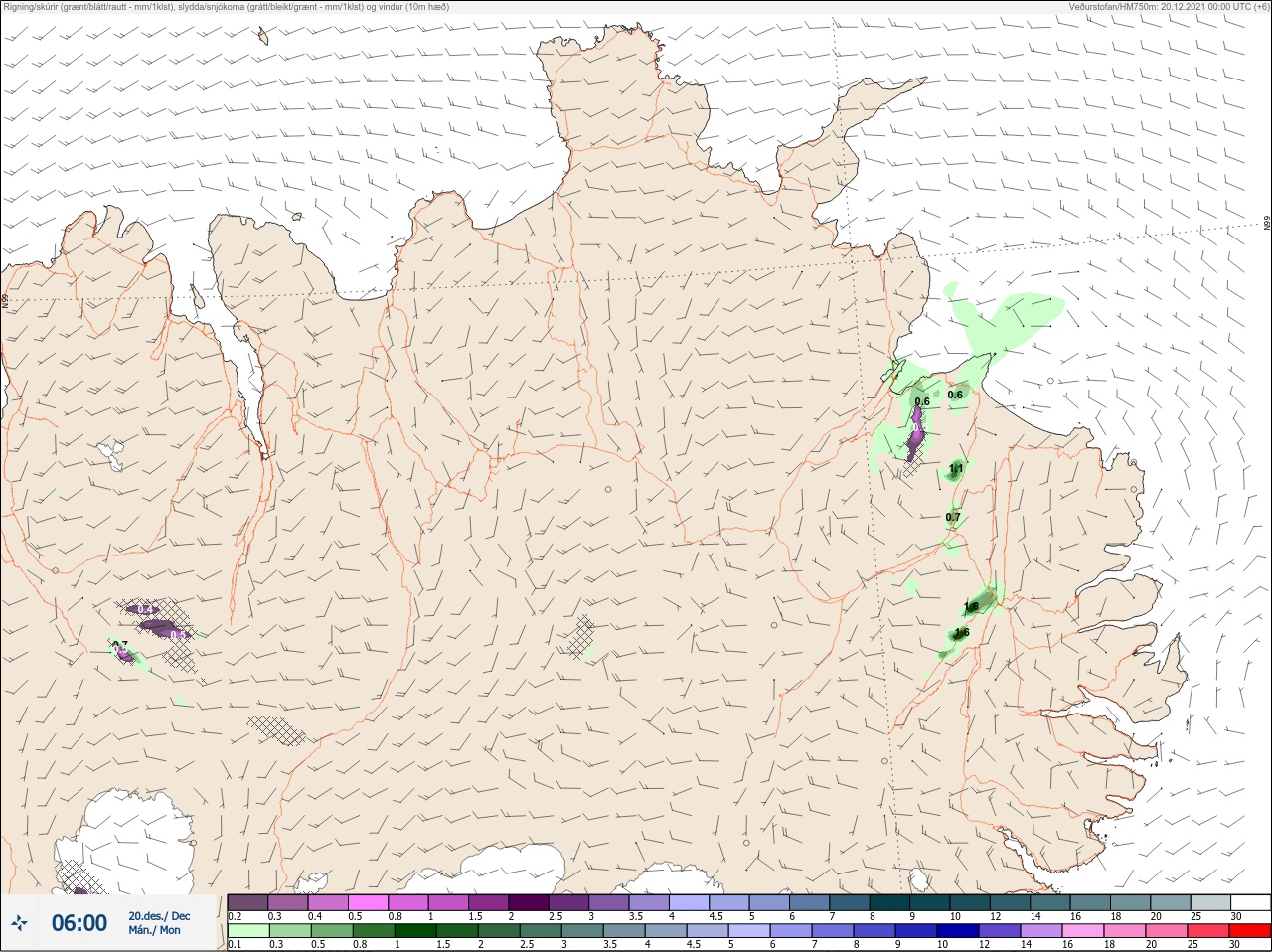Click the N99 label on the map's right edge
The height and width of the screenshot is (952, 1272).
[x=1267, y=224]
